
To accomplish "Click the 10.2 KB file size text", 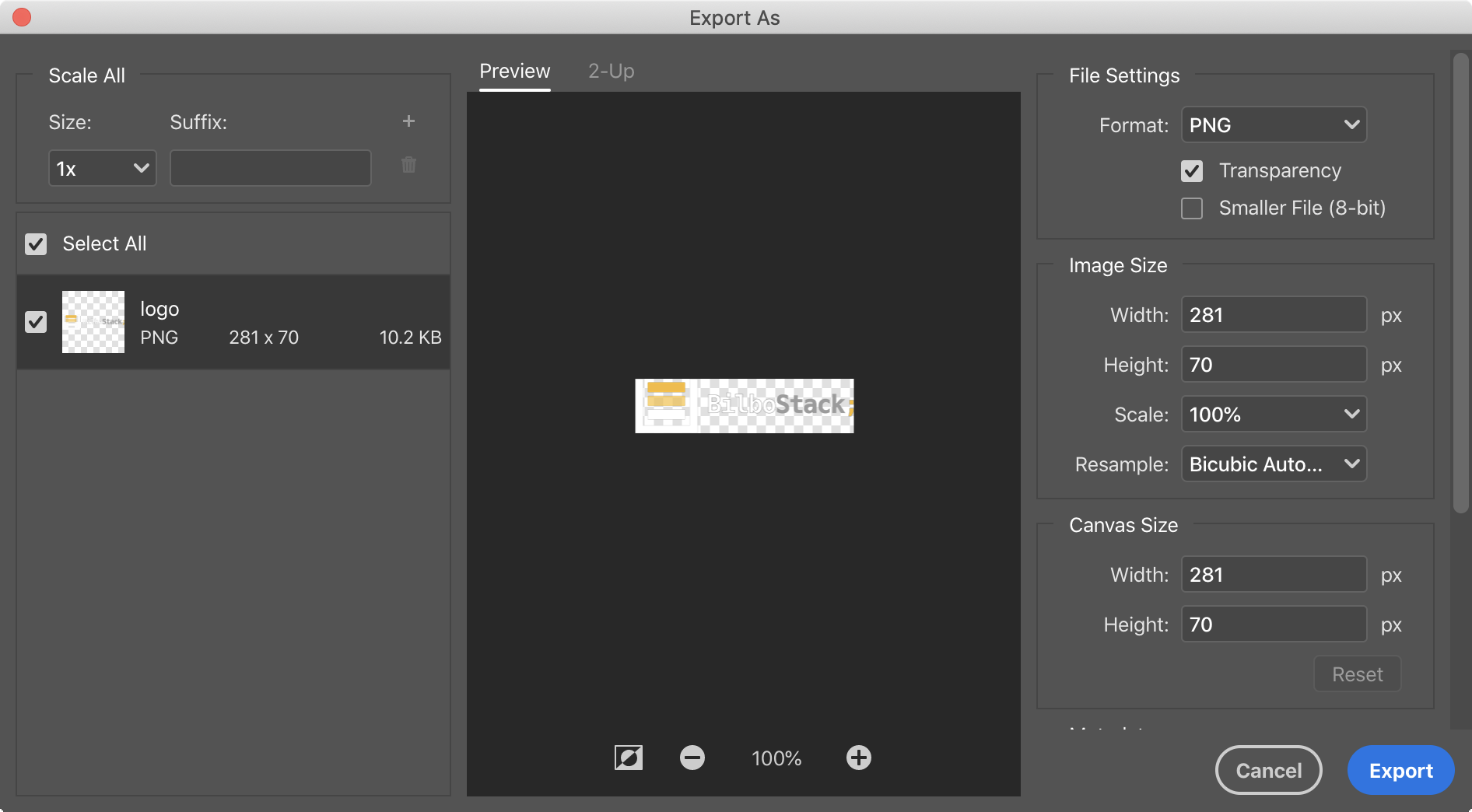I will [x=410, y=338].
